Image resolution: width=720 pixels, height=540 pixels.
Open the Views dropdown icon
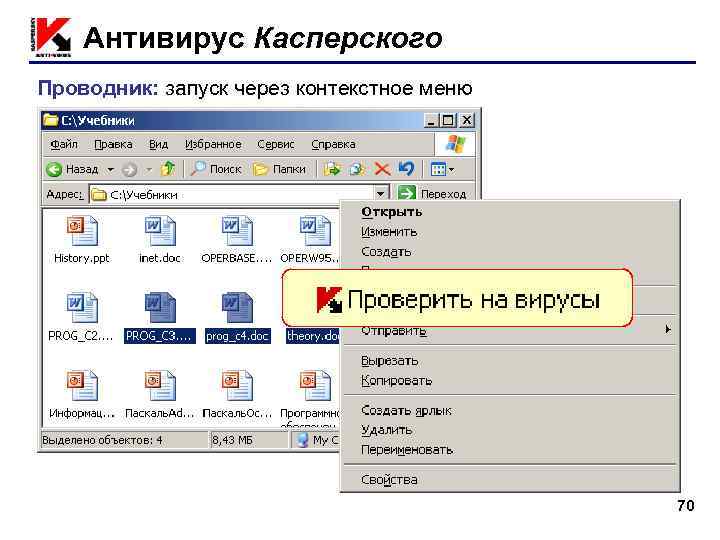pyautogui.click(x=442, y=169)
